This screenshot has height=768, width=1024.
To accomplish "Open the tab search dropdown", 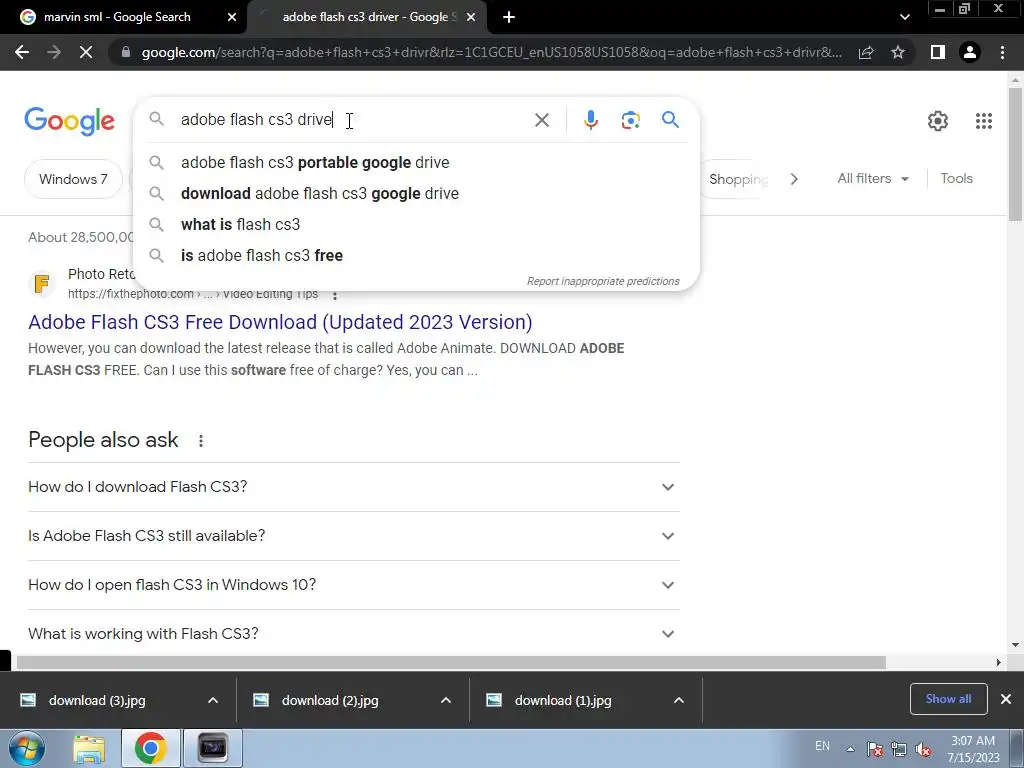I will coord(904,18).
